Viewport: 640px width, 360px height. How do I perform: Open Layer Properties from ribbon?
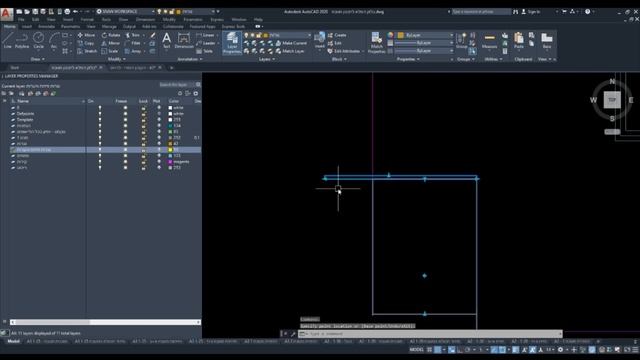(x=232, y=43)
